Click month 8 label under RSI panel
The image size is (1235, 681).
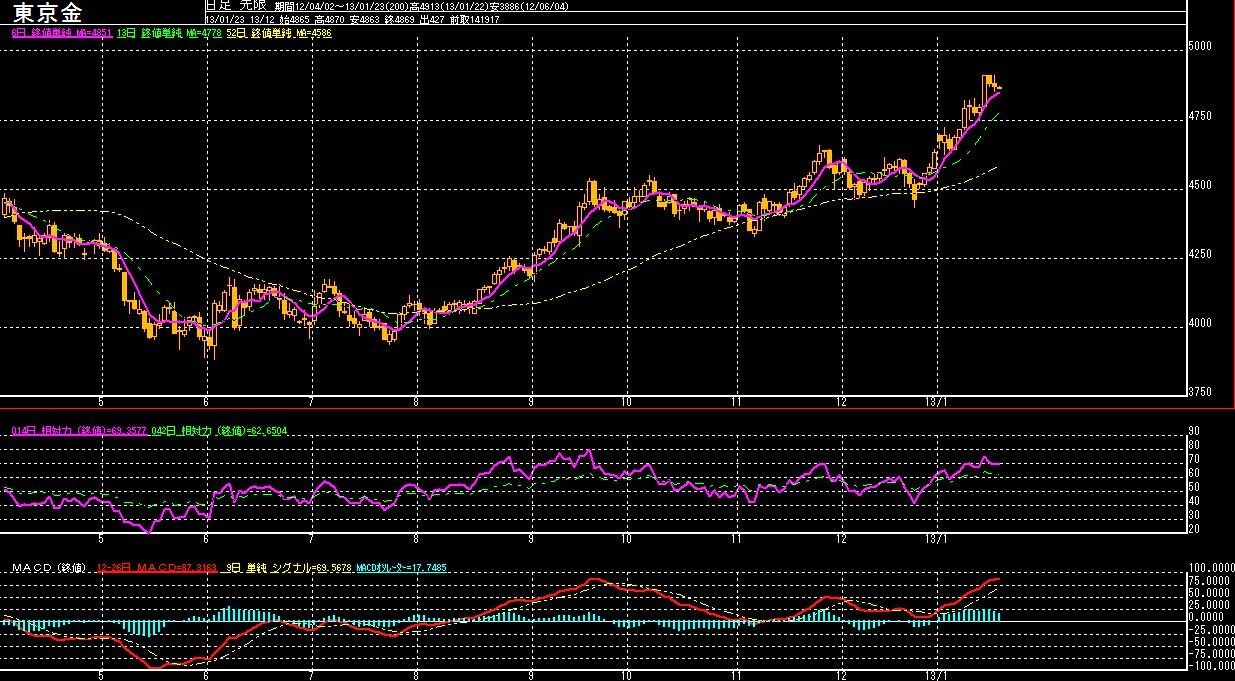coord(416,538)
